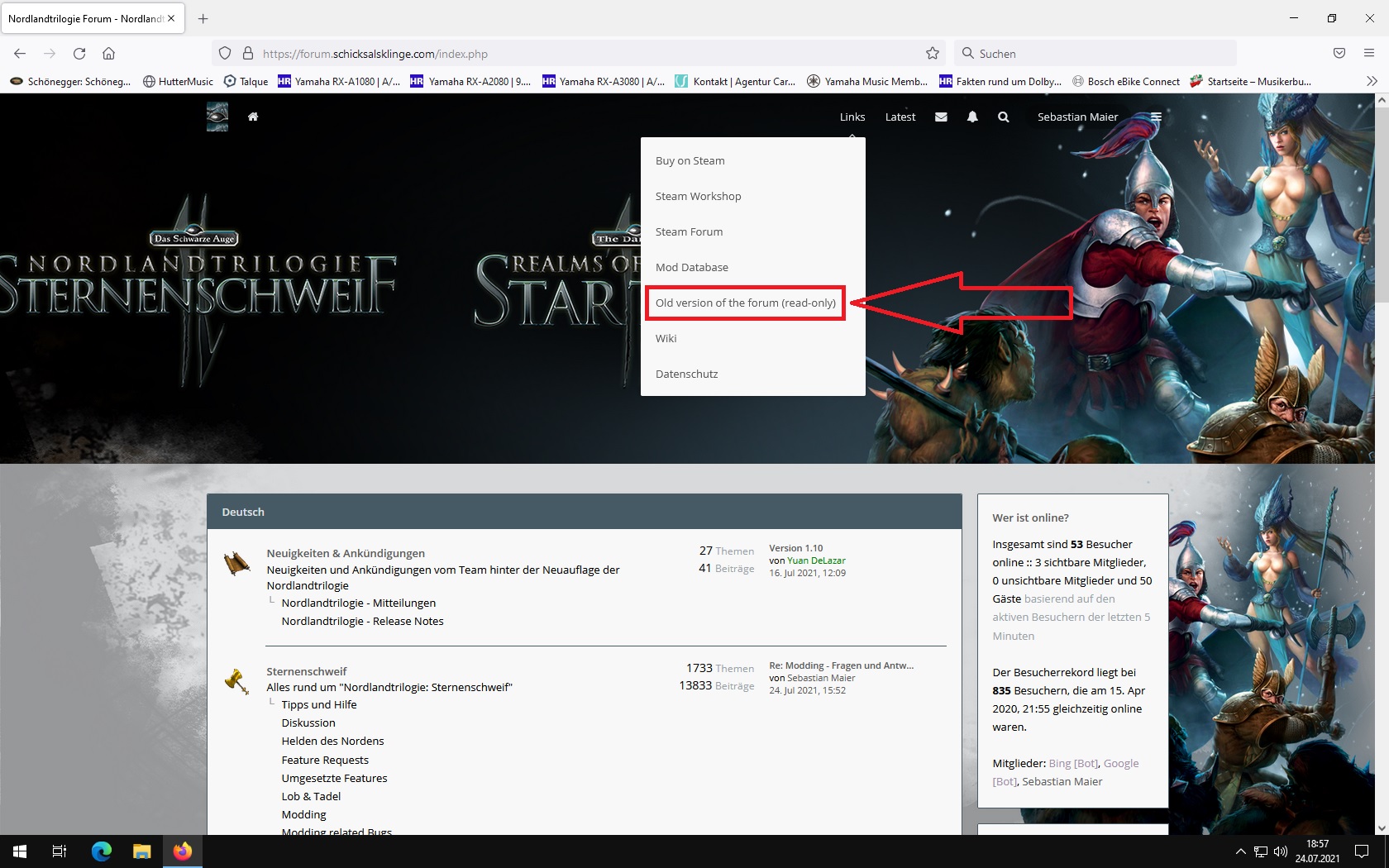Open Firefox application menu
Image resolution: width=1389 pixels, height=868 pixels.
(1369, 54)
